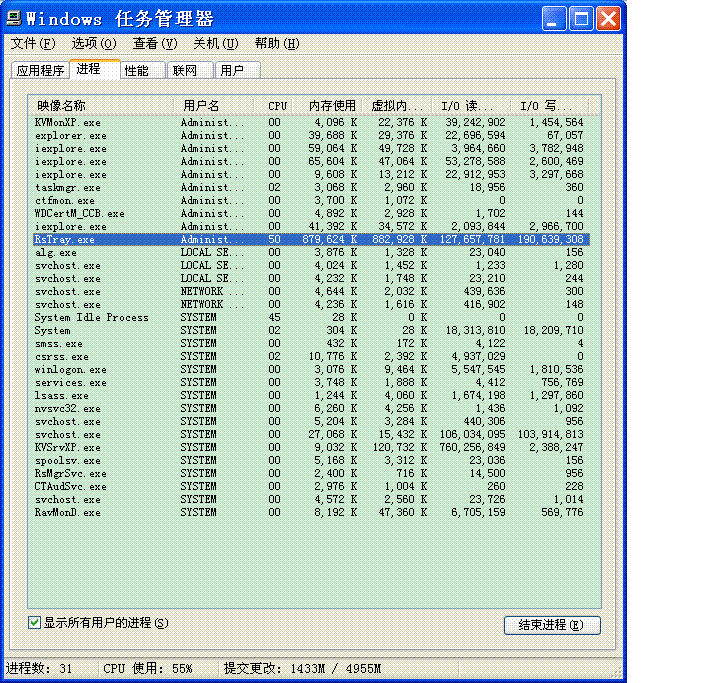Select the ctfmon.exe process row
The width and height of the screenshot is (720, 683).
(311, 201)
